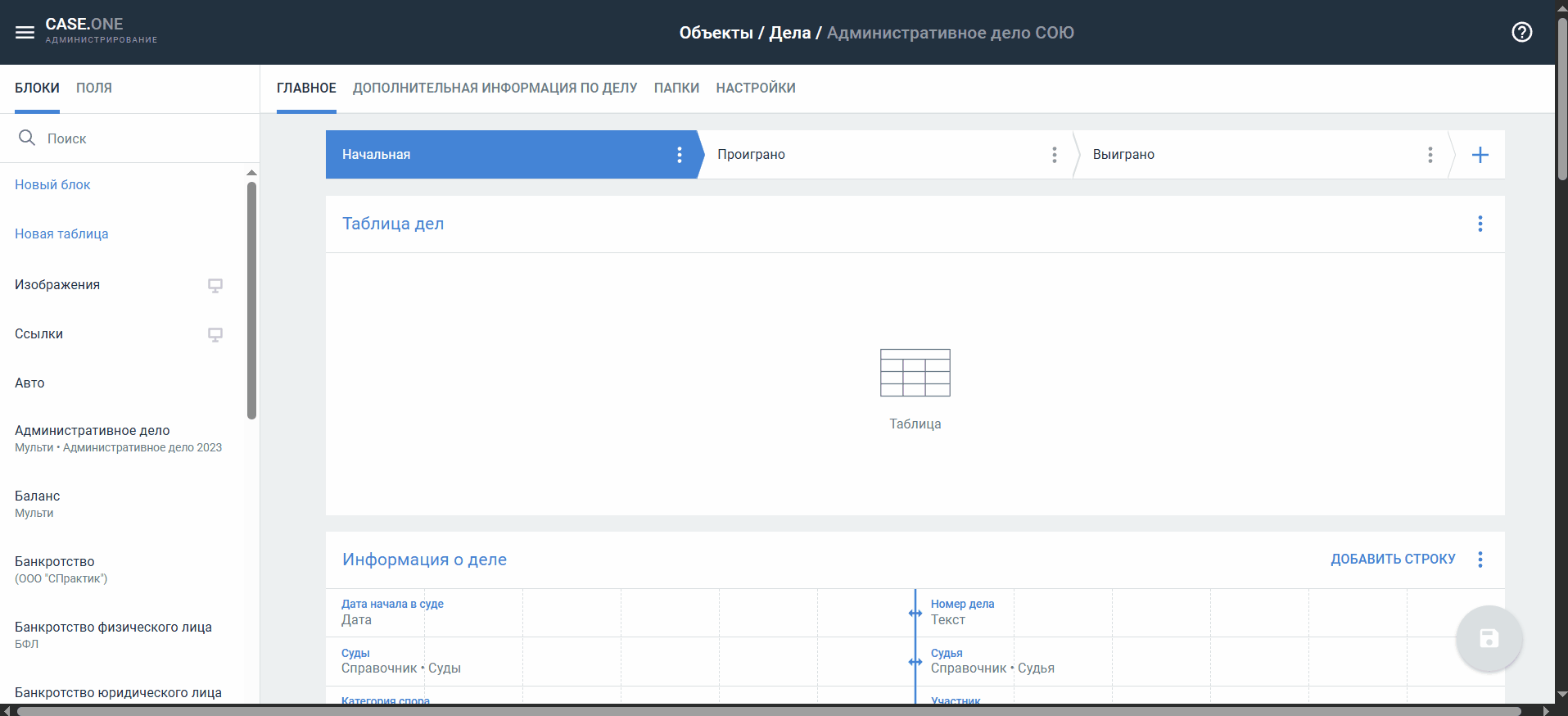Open Информация о деле block options menu
The width and height of the screenshot is (1568, 716).
tap(1480, 560)
